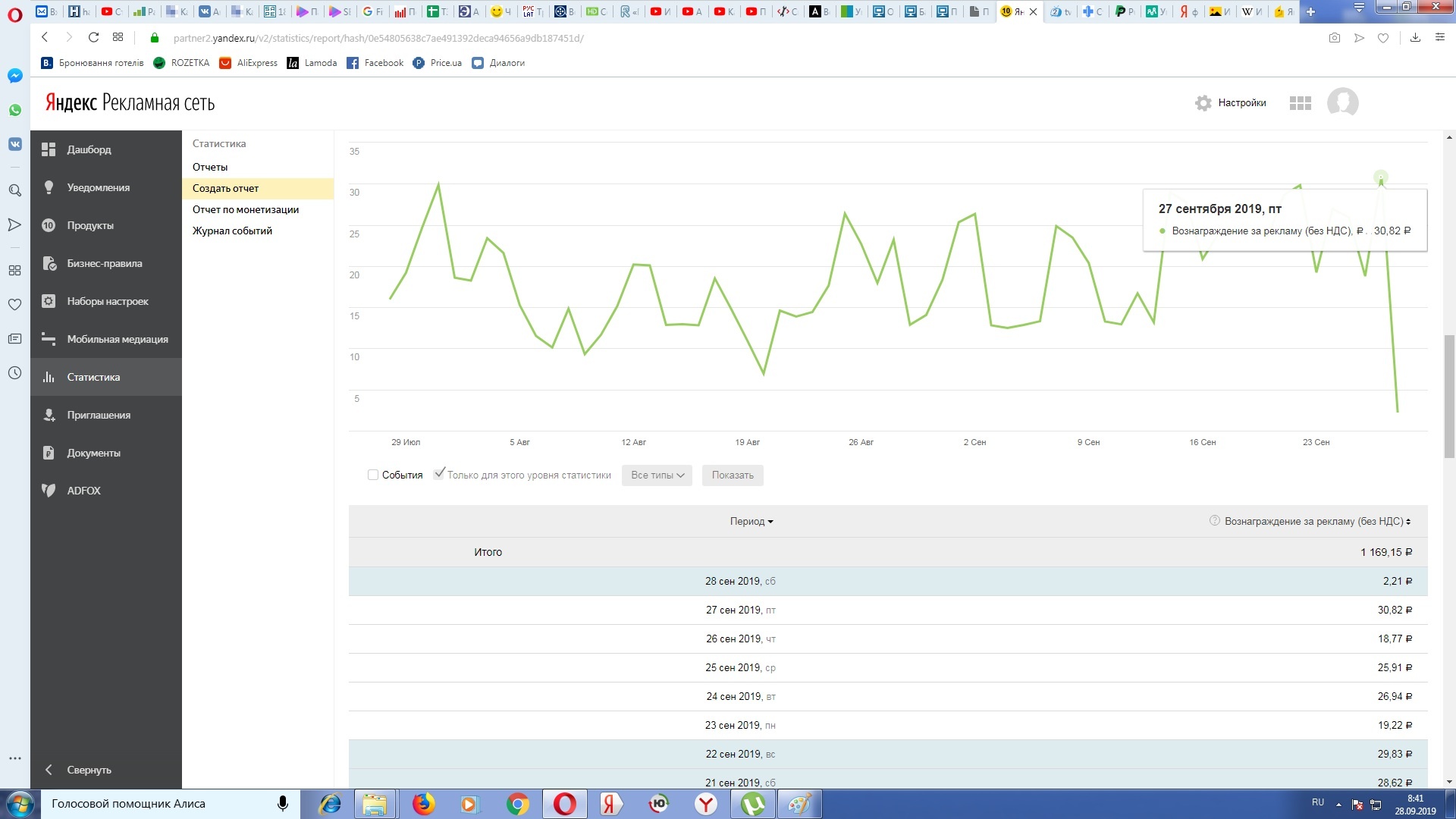Screen dimensions: 1456x819
Task: Open 'Журнал событий' menu item
Action: click(232, 231)
